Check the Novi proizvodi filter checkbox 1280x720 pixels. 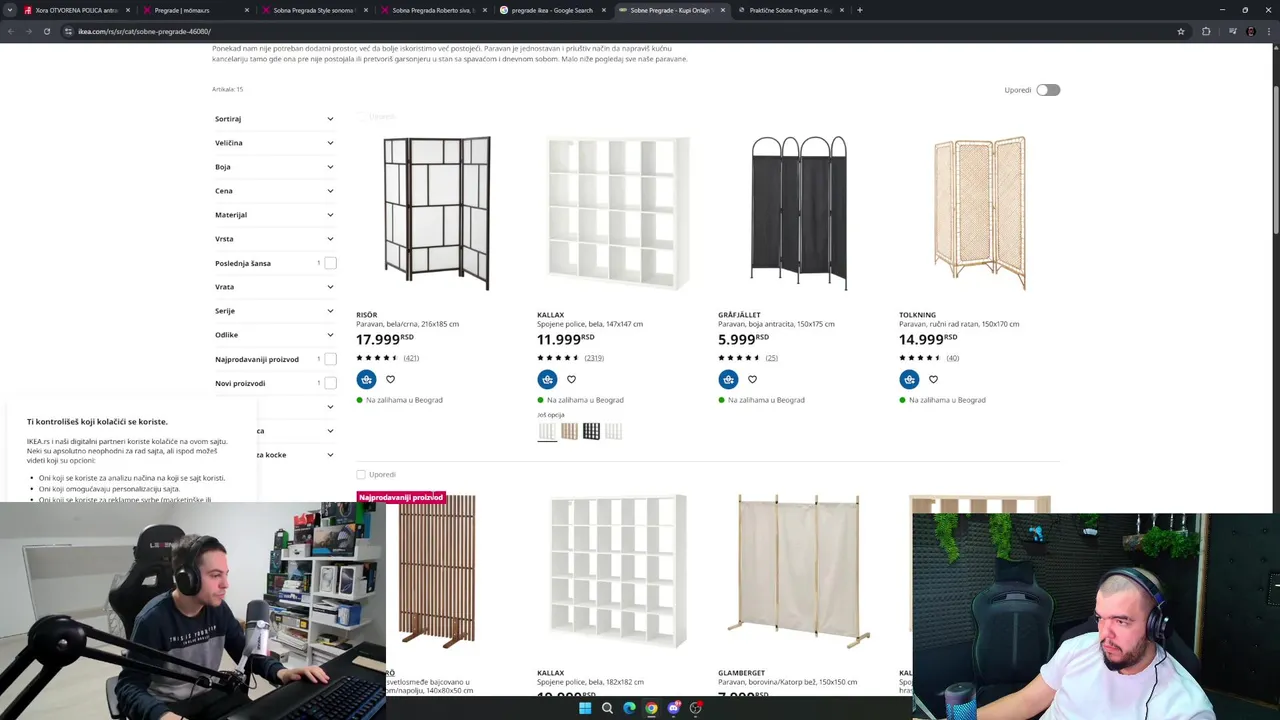point(330,383)
